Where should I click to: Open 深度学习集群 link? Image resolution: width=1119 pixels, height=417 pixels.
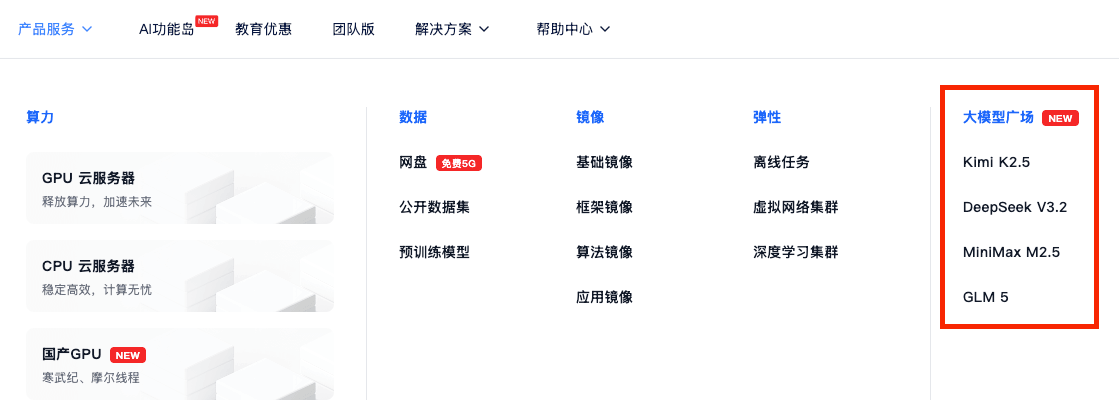tap(795, 252)
